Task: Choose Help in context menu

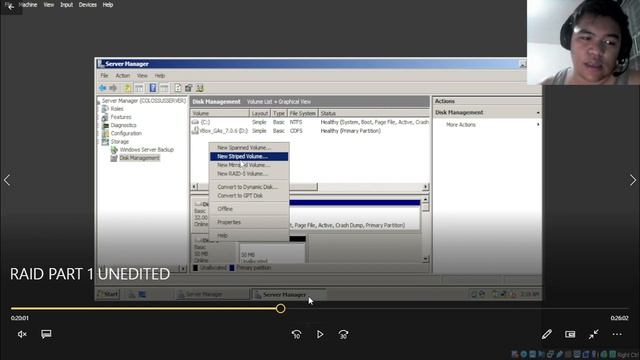Action: 249,236
